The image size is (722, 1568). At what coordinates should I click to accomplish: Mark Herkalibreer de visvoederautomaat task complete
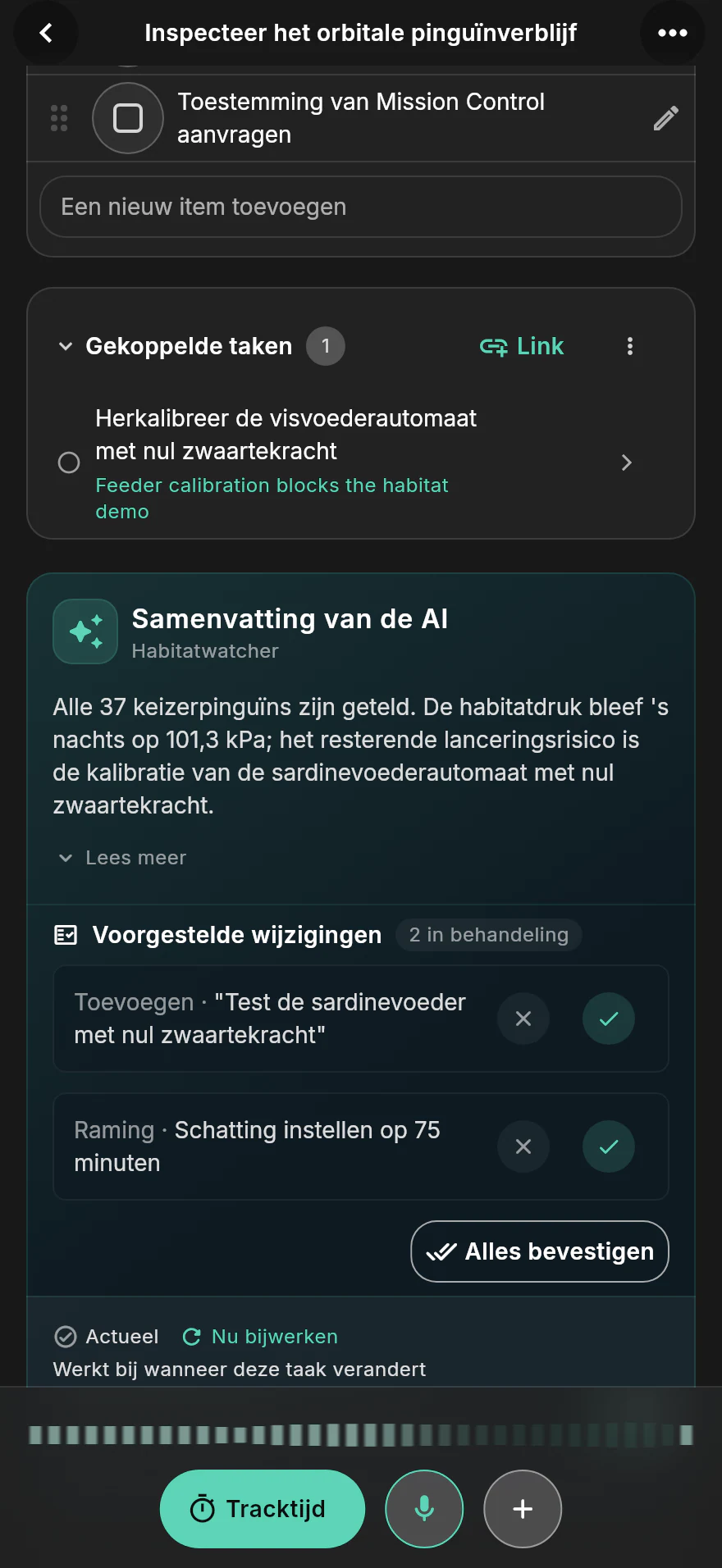[x=69, y=463]
